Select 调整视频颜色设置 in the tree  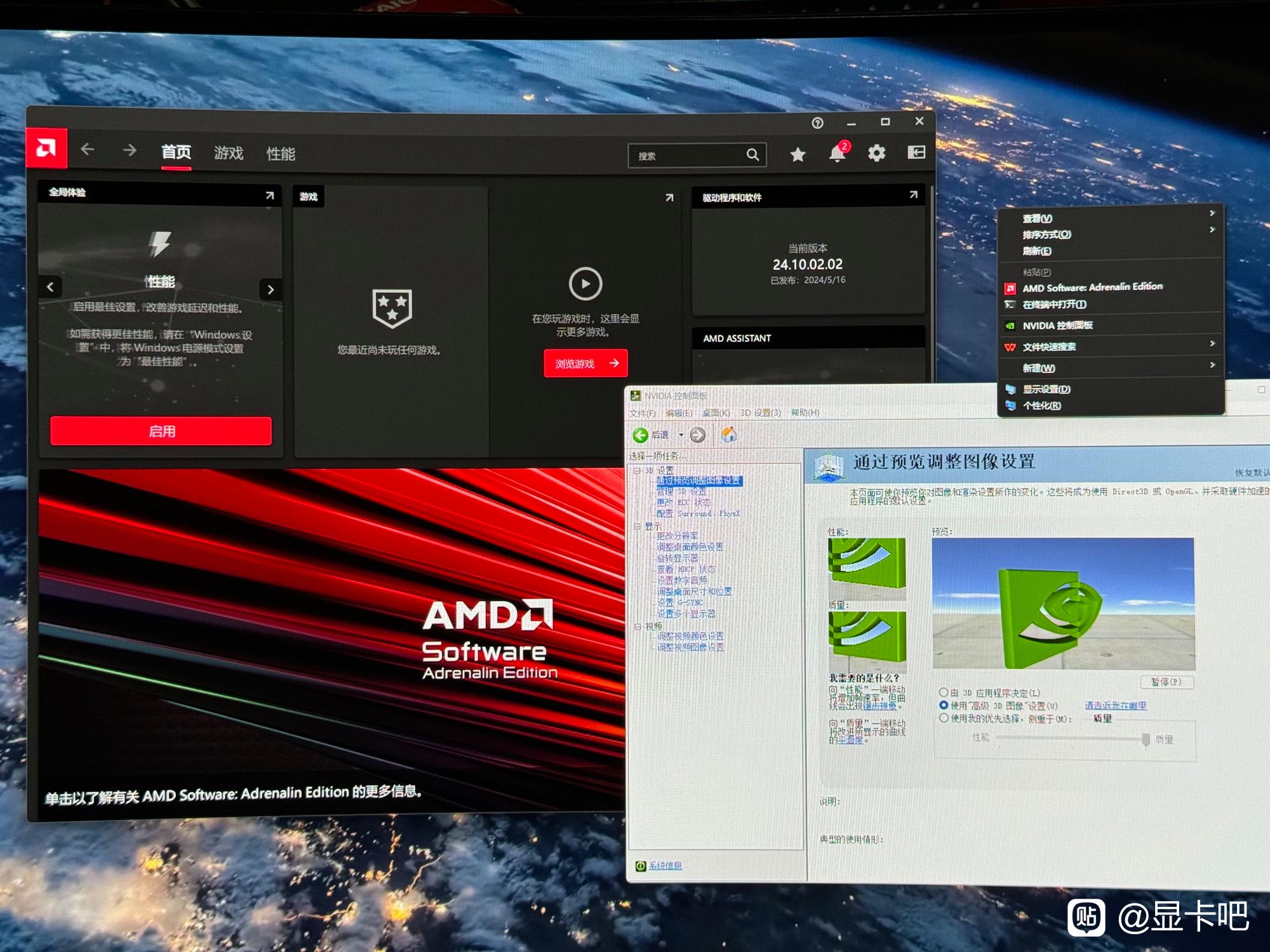(x=690, y=636)
